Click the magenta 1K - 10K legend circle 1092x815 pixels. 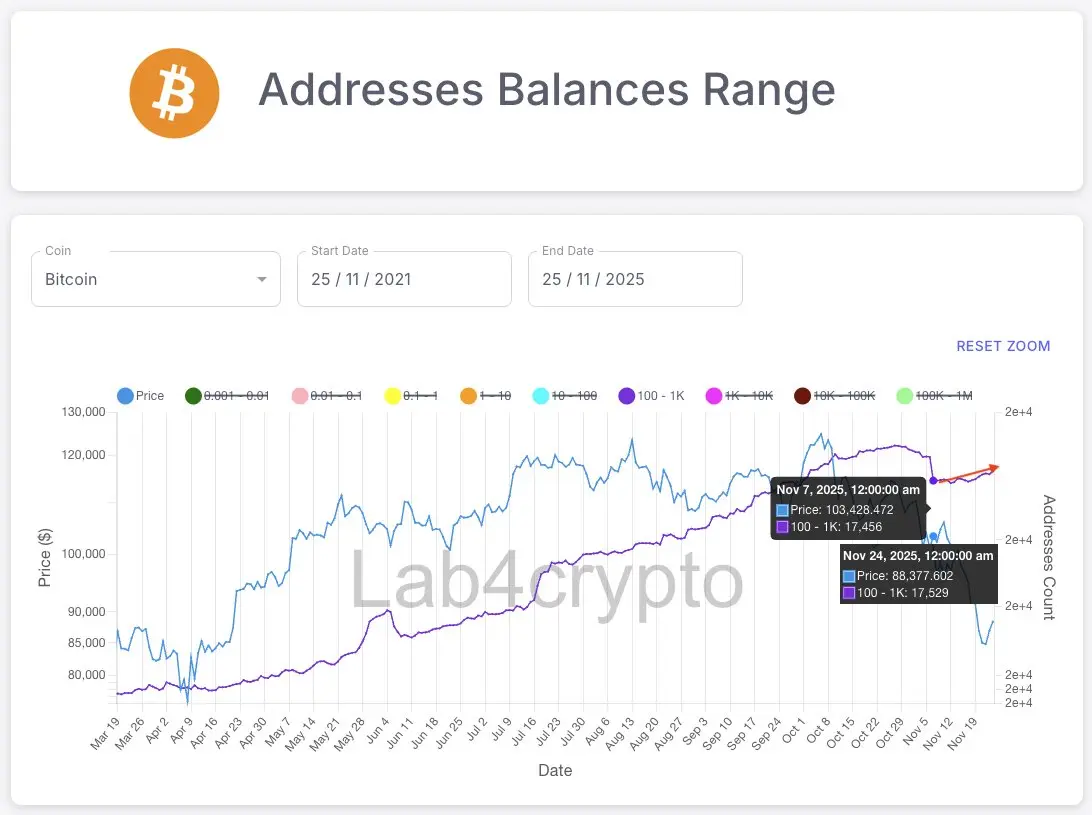pyautogui.click(x=714, y=396)
